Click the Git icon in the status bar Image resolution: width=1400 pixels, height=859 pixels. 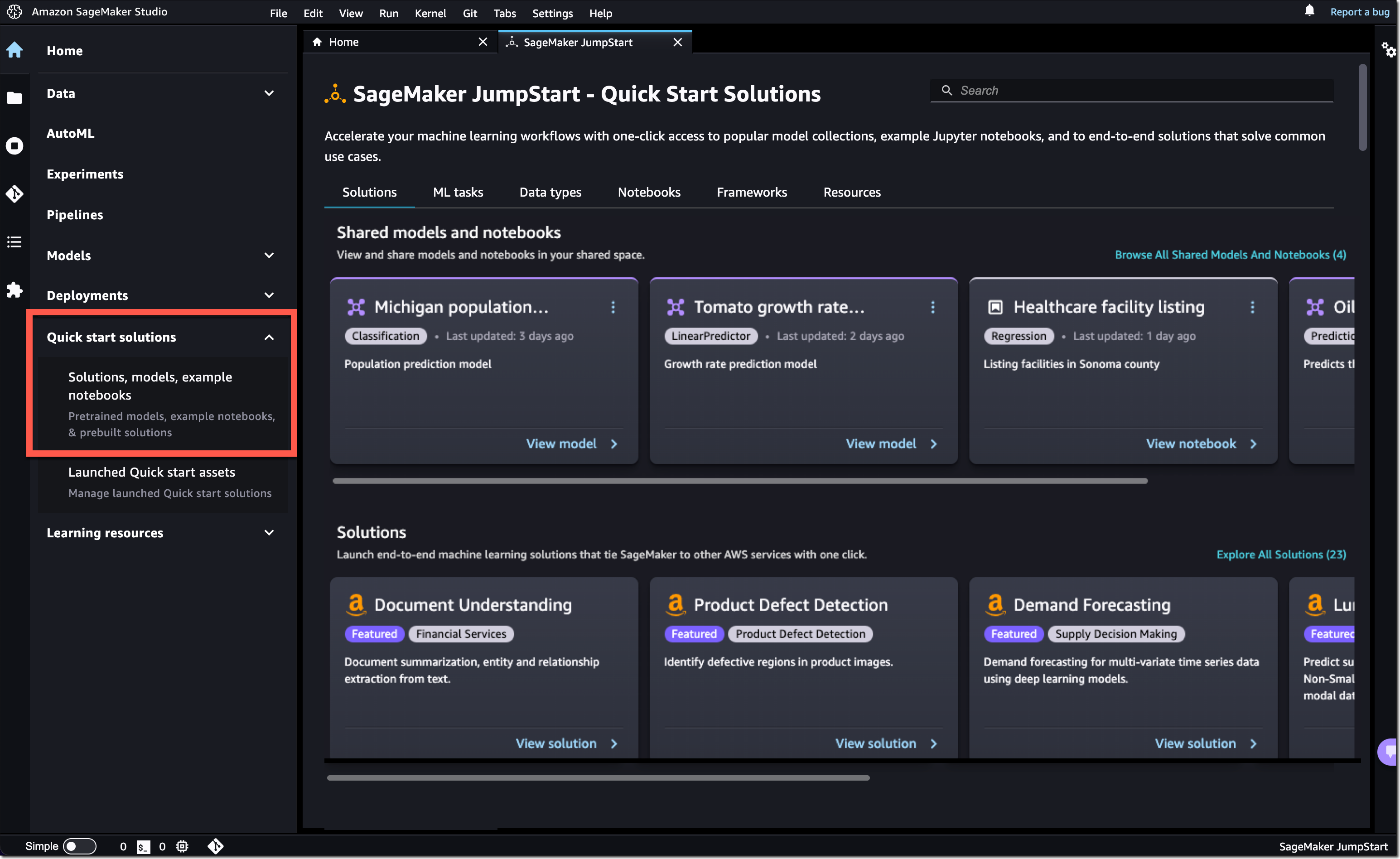[215, 846]
